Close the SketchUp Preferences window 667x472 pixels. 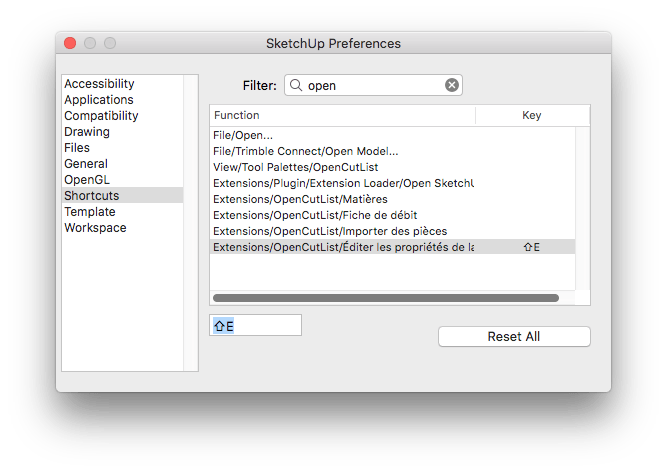click(70, 43)
